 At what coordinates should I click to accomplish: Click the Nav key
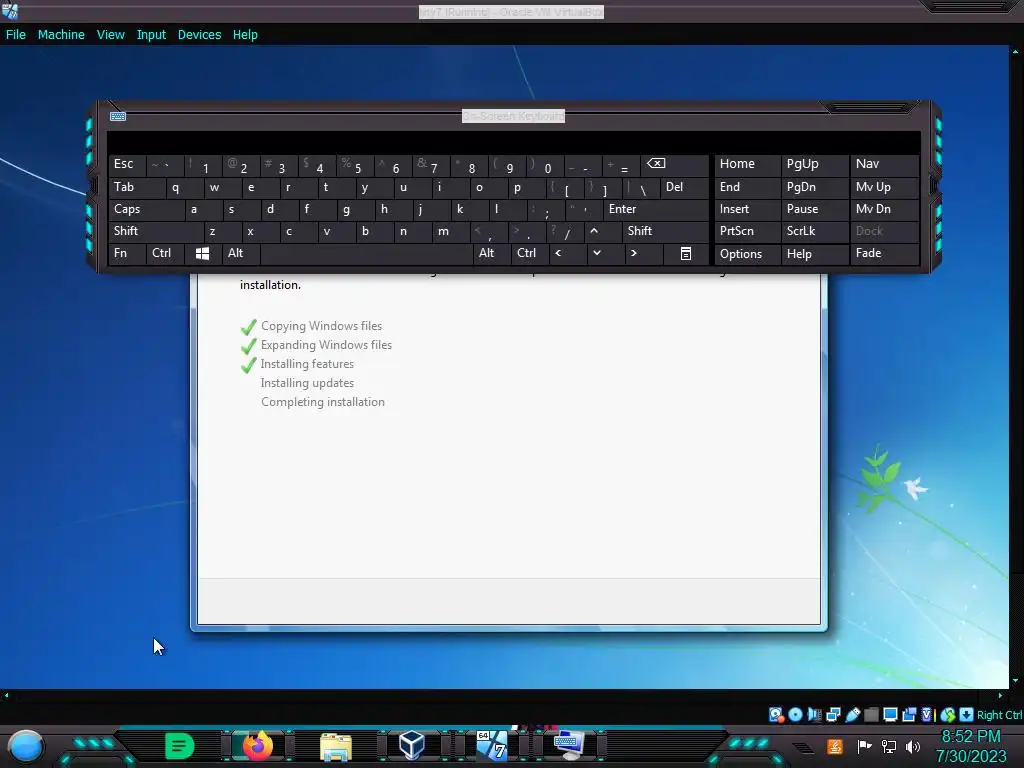pyautogui.click(x=884, y=165)
